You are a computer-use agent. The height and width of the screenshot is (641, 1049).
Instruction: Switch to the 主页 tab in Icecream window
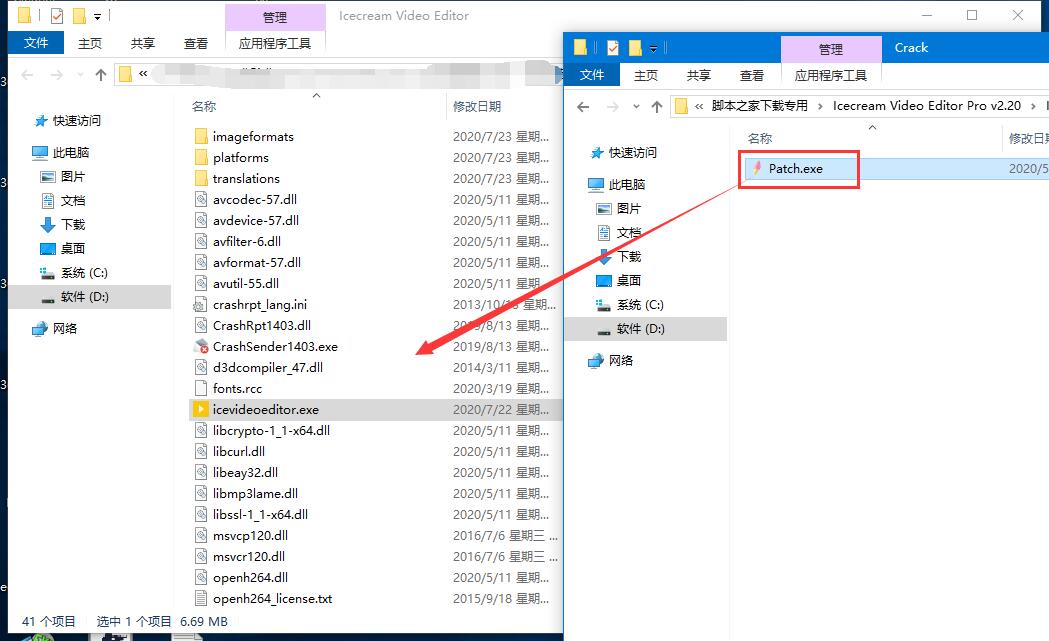coord(90,43)
